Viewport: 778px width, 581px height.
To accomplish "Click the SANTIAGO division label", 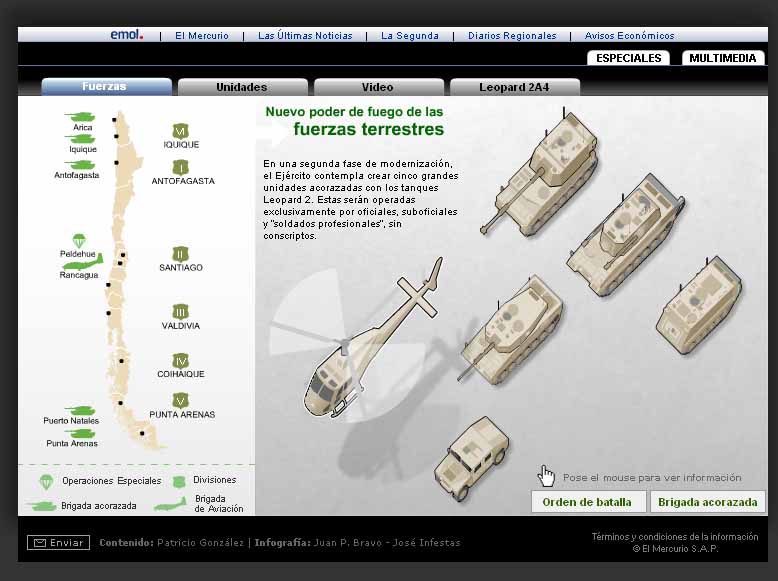I will click(x=181, y=267).
